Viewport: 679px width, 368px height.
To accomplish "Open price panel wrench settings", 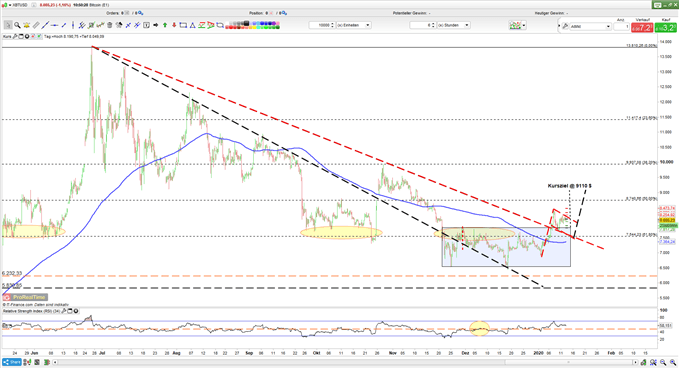I will coord(15,36).
